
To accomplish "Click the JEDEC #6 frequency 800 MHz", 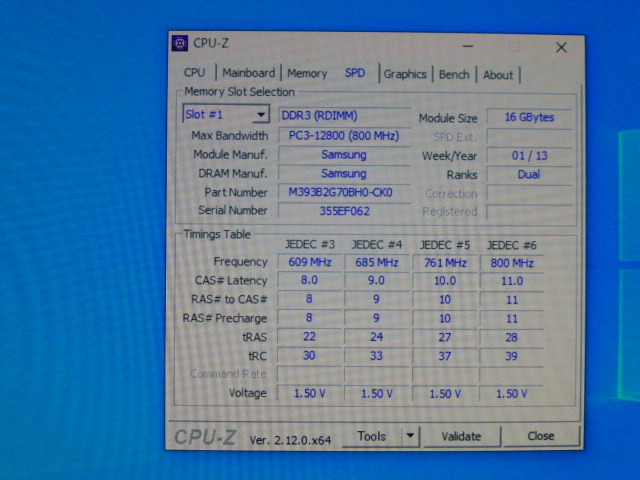I will [x=512, y=263].
